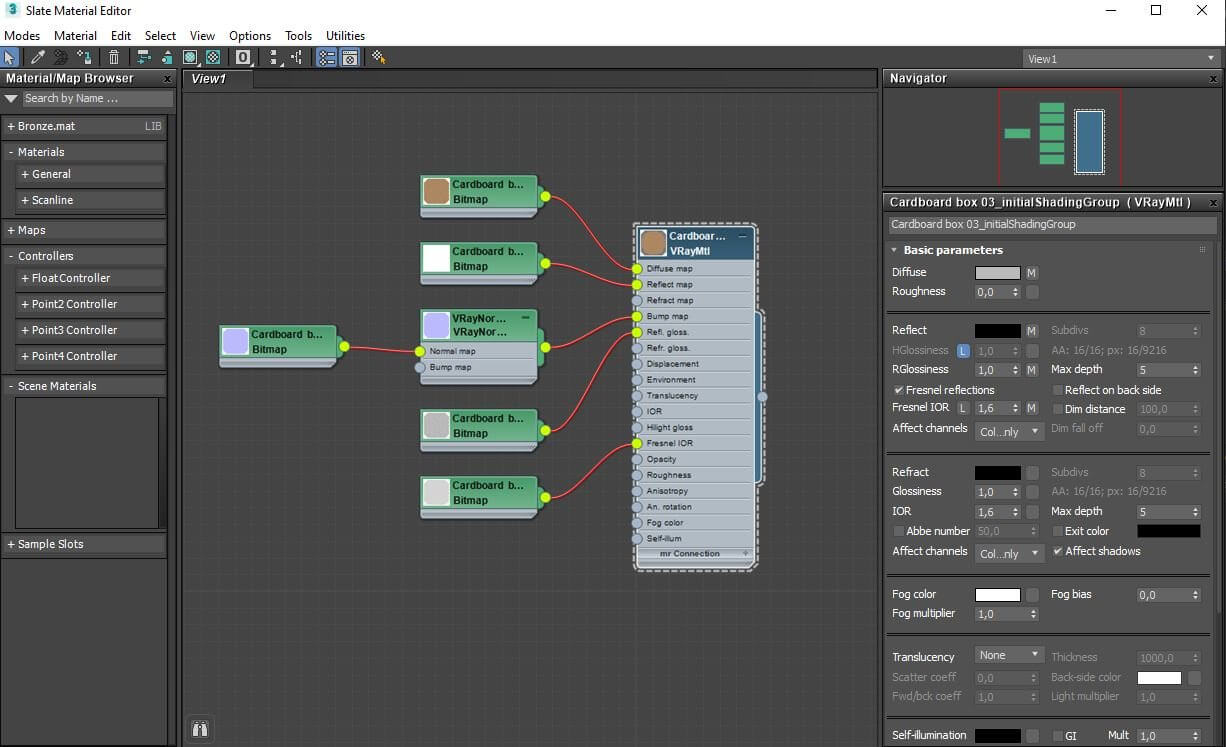
Task: Toggle the Parameter Editor panel icon
Action: (350, 58)
